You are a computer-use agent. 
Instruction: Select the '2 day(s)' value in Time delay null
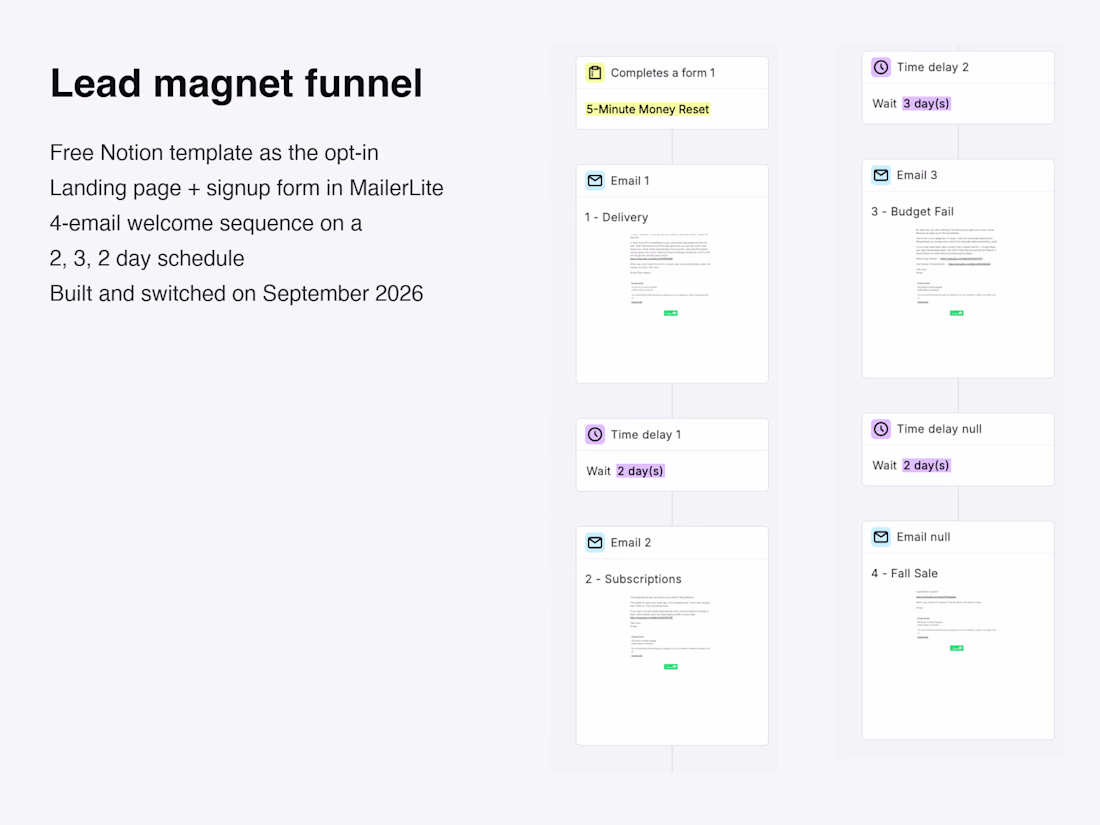(x=926, y=465)
